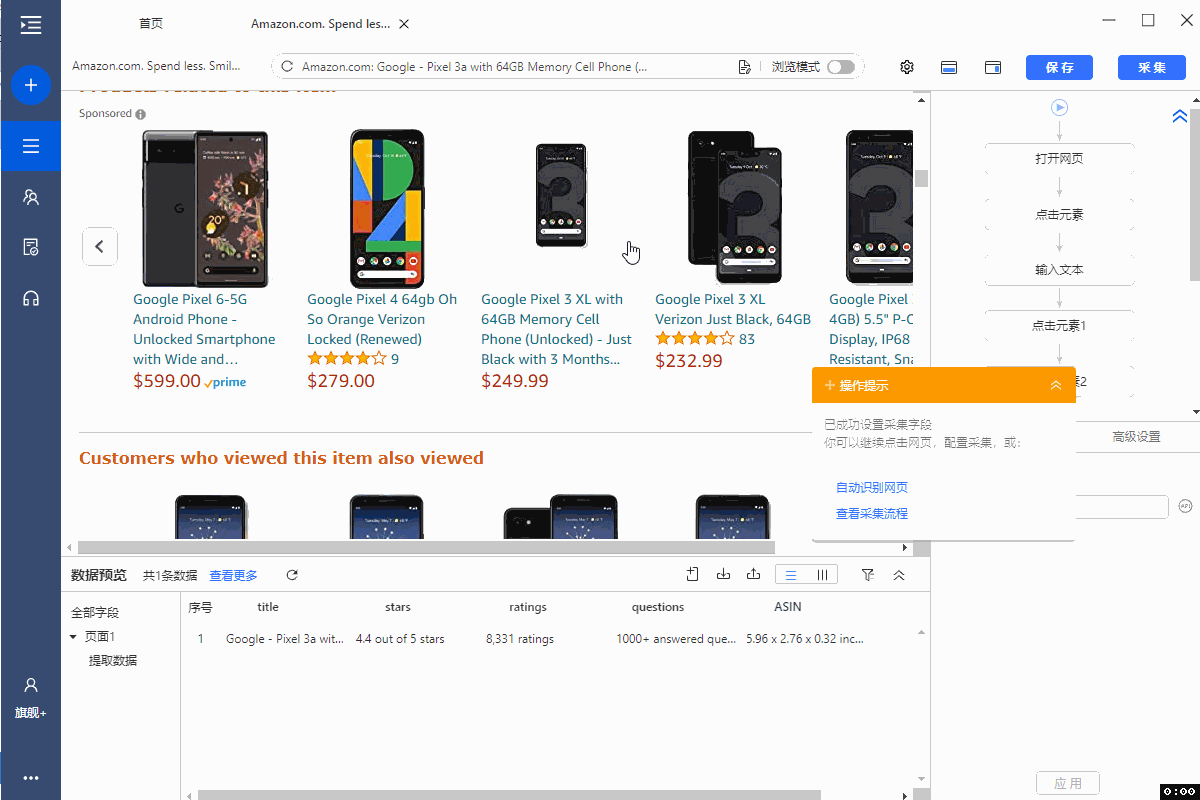Click the export data icon
The width and height of the screenshot is (1200, 800).
tap(754, 574)
